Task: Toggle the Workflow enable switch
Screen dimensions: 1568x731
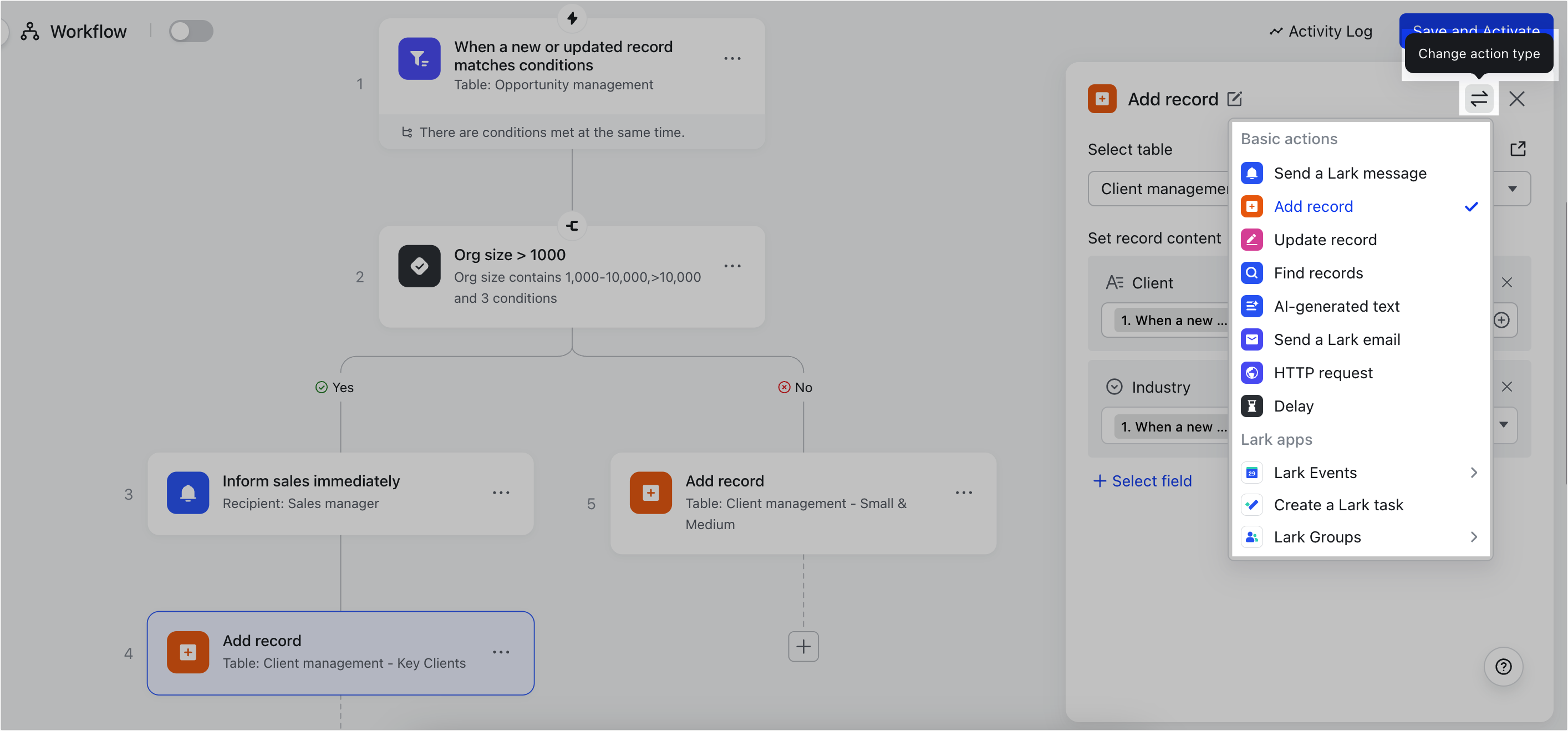Action: pyautogui.click(x=191, y=31)
